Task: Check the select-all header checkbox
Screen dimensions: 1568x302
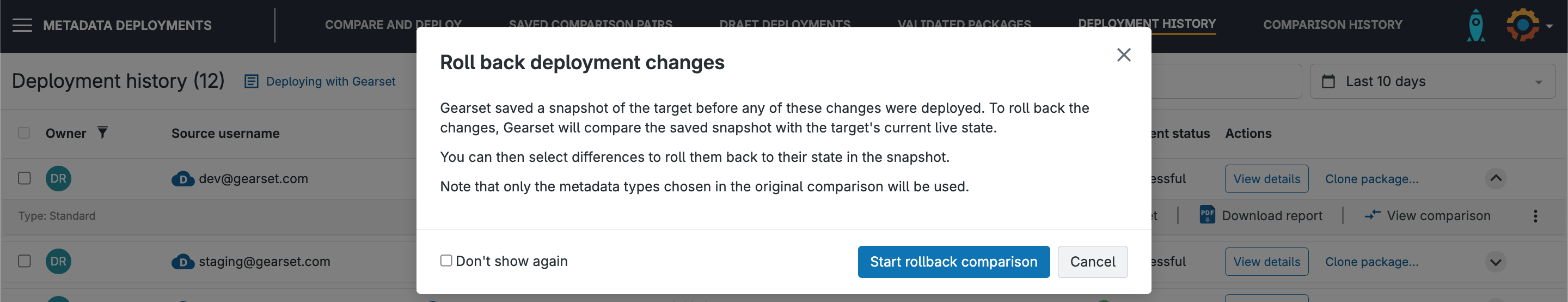Action: coord(24,132)
